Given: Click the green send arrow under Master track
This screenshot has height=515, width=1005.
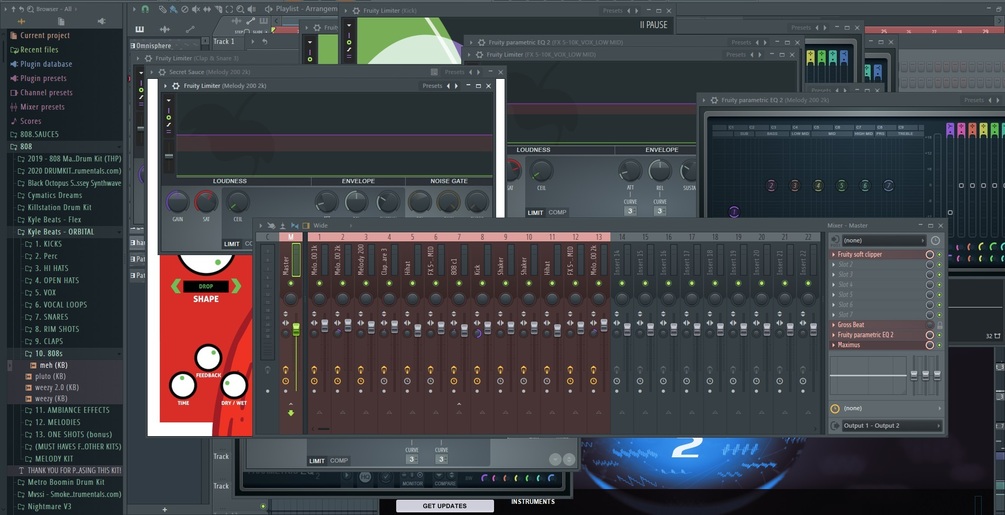Looking at the screenshot, I should coord(290,413).
